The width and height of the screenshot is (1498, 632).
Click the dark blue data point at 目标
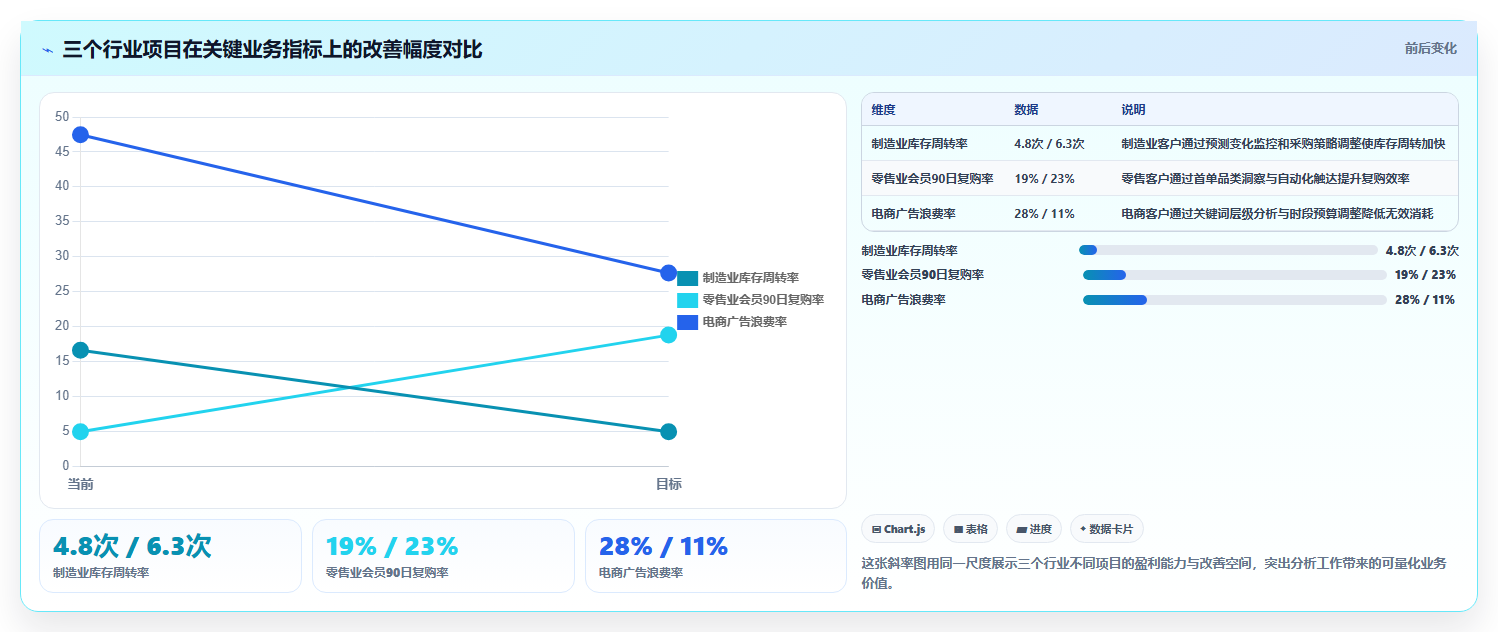[669, 273]
